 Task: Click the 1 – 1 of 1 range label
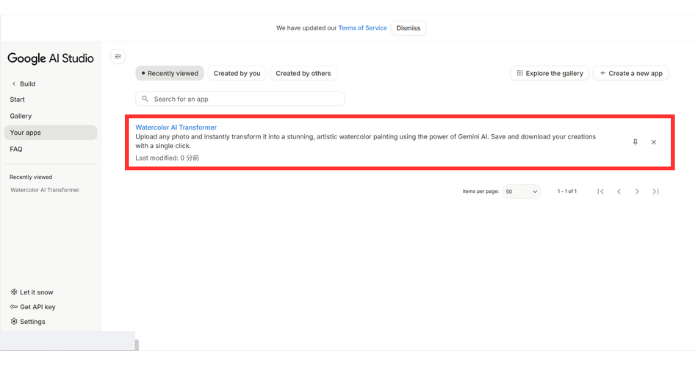click(567, 191)
